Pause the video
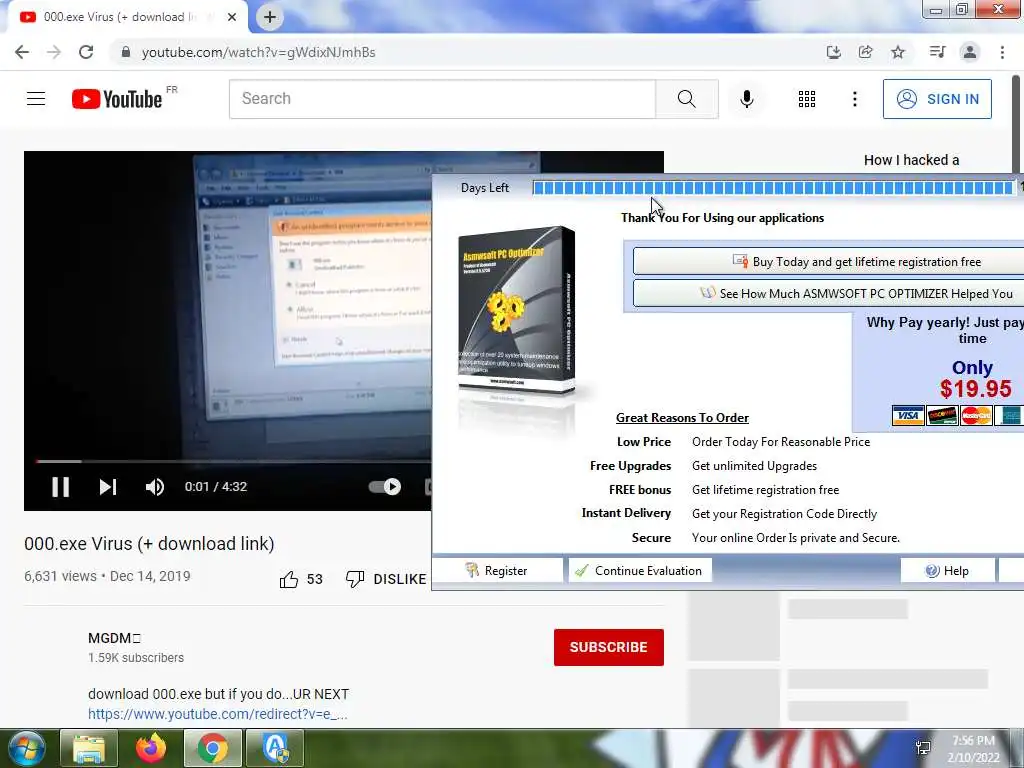Image resolution: width=1024 pixels, height=768 pixels. [60, 487]
